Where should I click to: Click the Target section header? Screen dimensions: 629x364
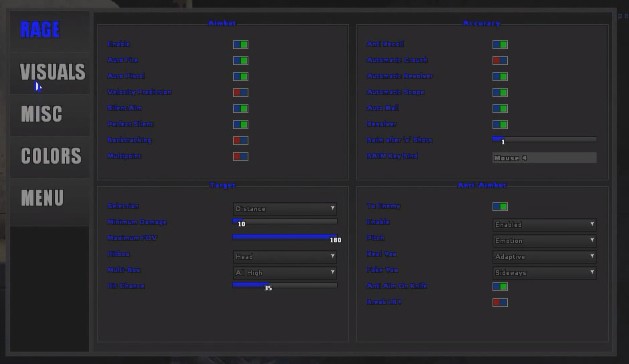click(223, 185)
